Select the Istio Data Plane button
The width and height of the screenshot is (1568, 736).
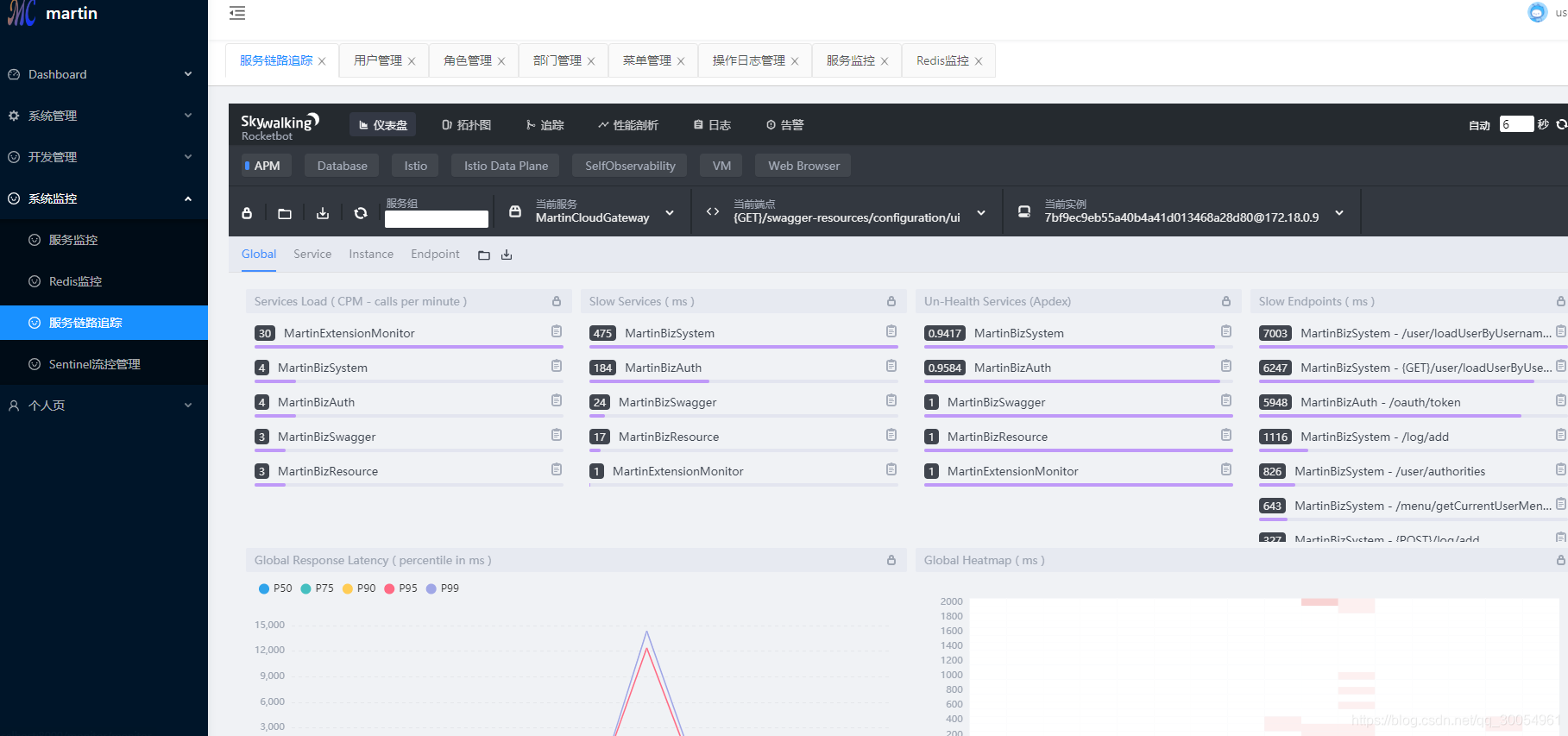point(506,166)
